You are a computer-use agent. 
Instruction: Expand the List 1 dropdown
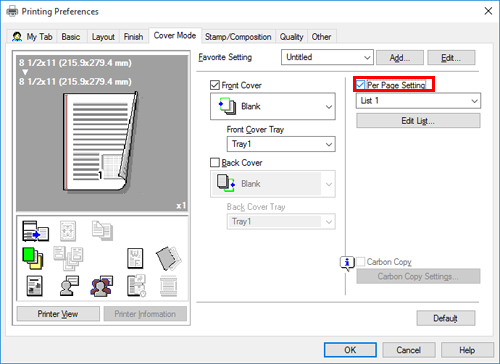418,101
